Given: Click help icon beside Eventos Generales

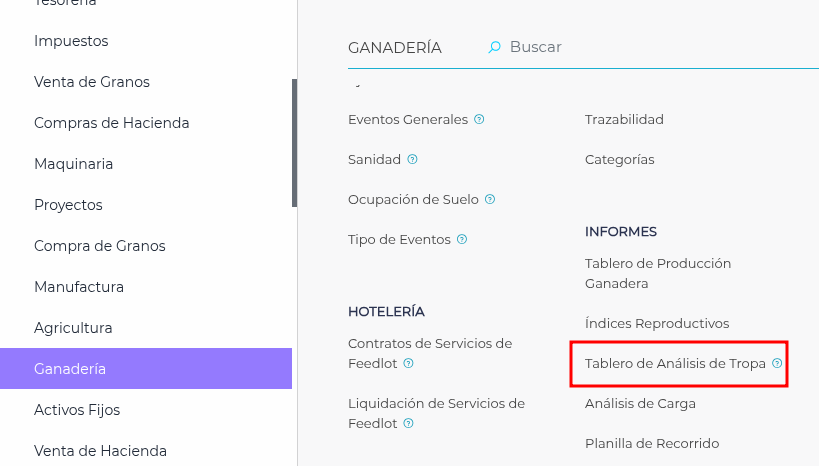Looking at the screenshot, I should [480, 120].
